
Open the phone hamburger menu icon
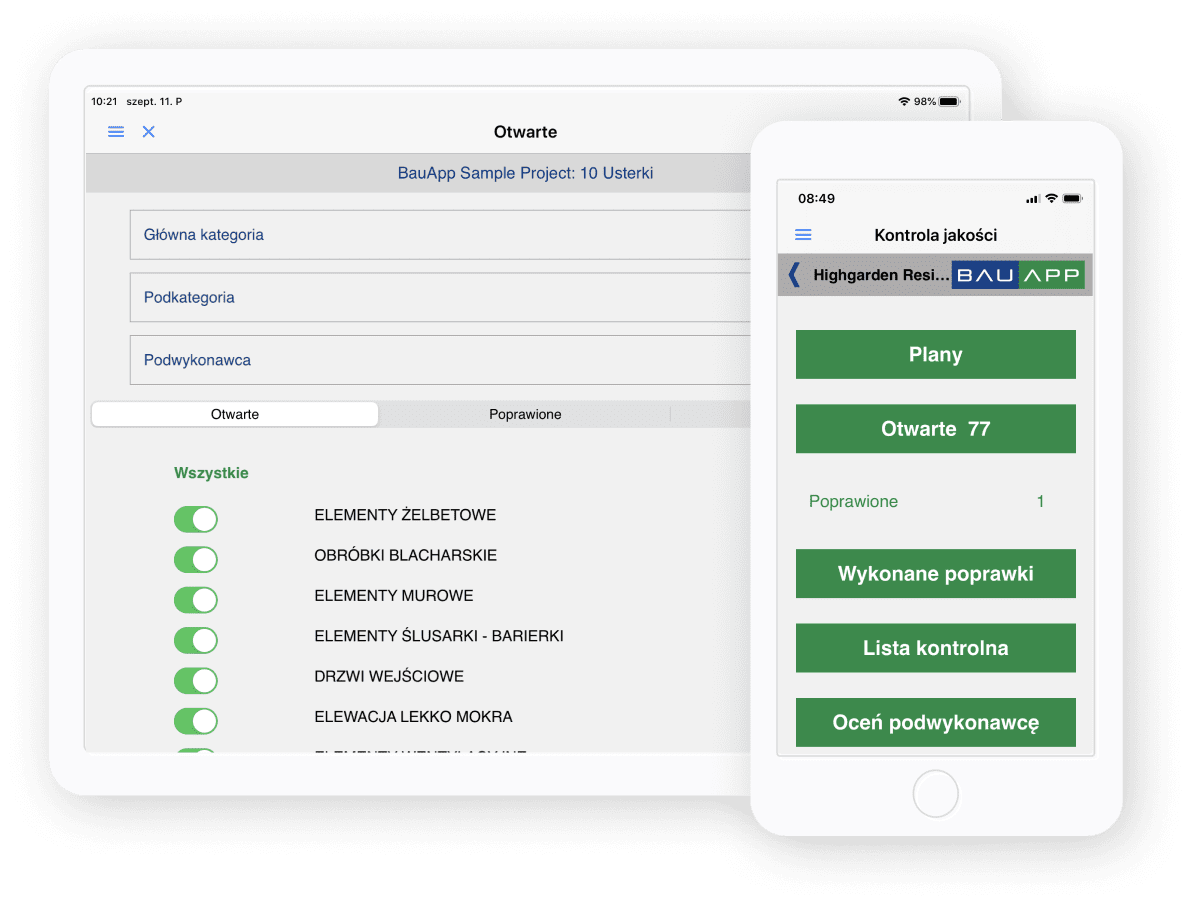(803, 235)
